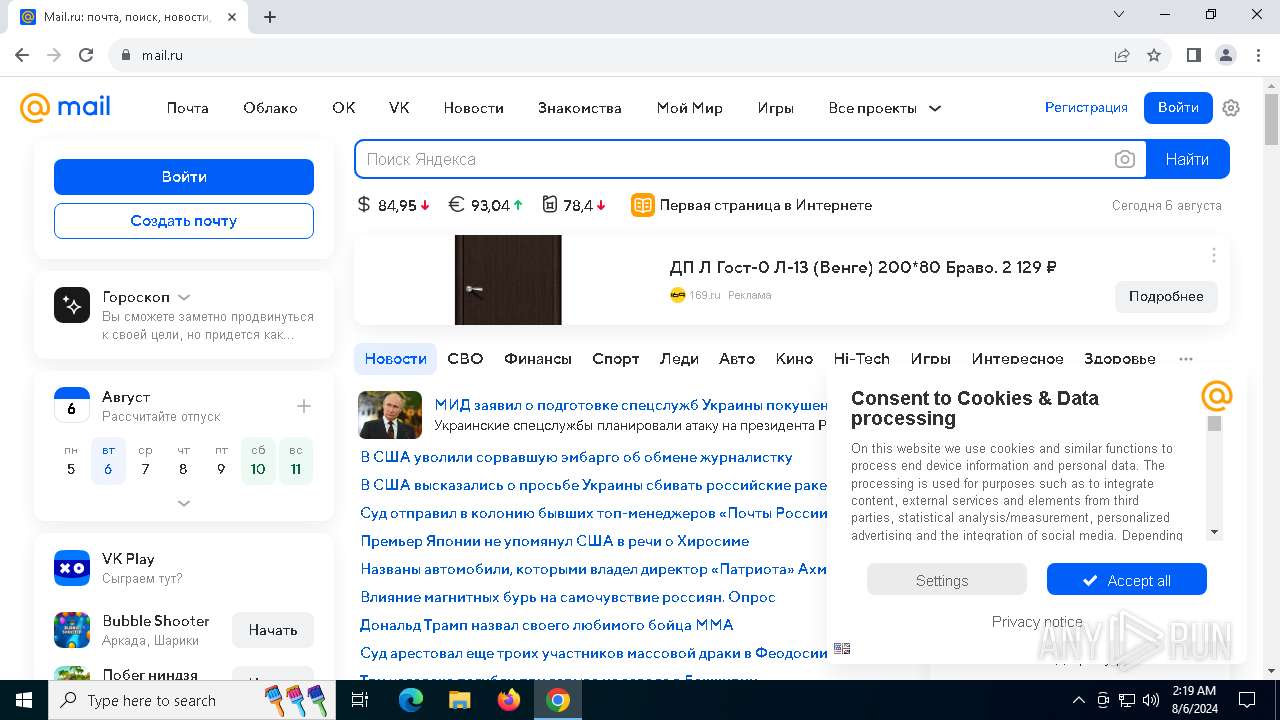Expand the Гороскоп sign selector
Image resolution: width=1280 pixels, height=720 pixels.
click(x=184, y=297)
